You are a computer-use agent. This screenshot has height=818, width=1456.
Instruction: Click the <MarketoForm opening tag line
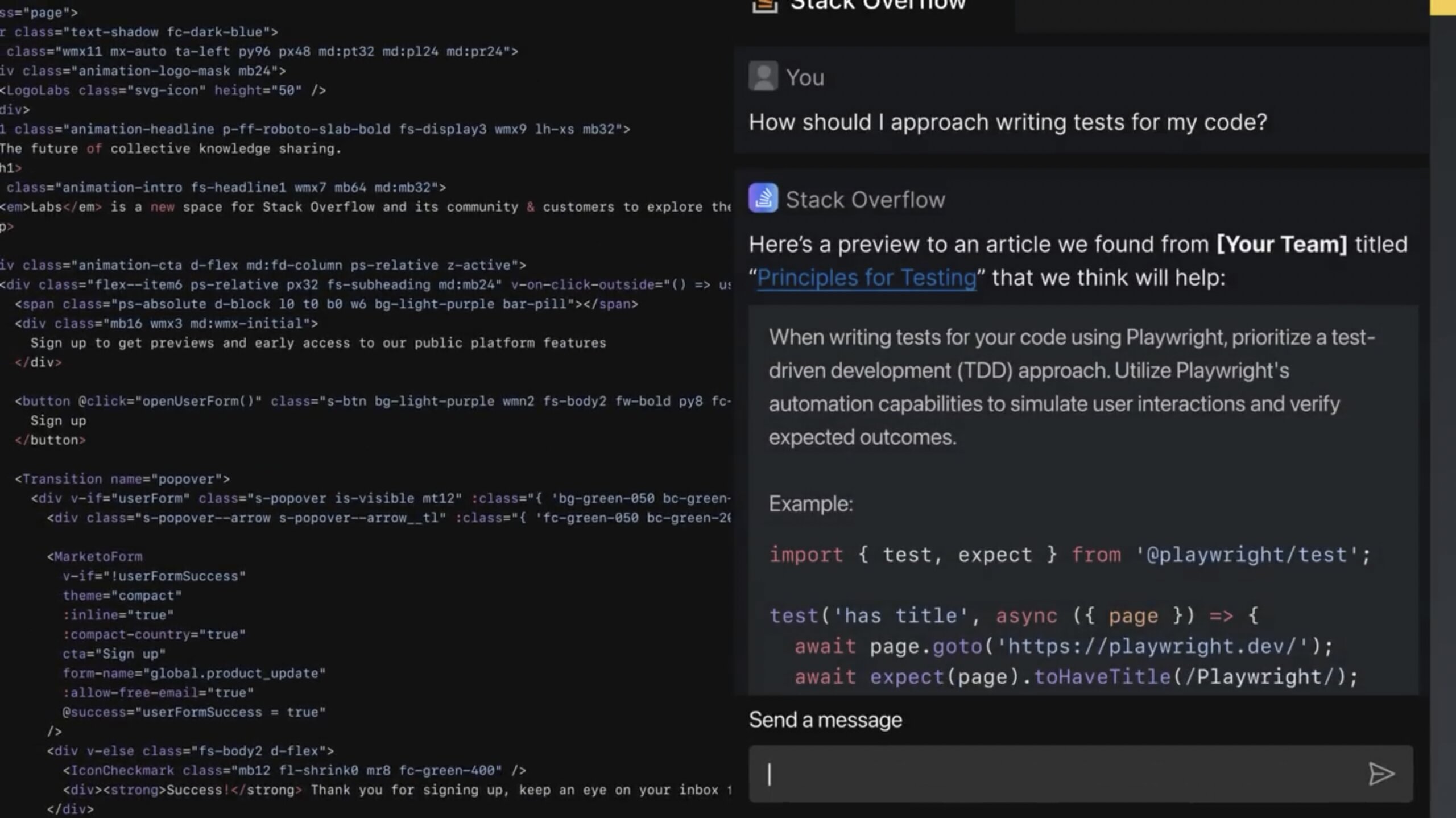(95, 556)
